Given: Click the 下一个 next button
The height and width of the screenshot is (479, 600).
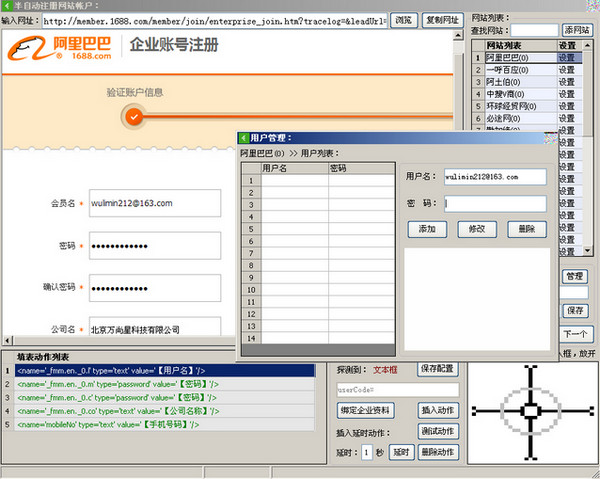Looking at the screenshot, I should (x=575, y=334).
